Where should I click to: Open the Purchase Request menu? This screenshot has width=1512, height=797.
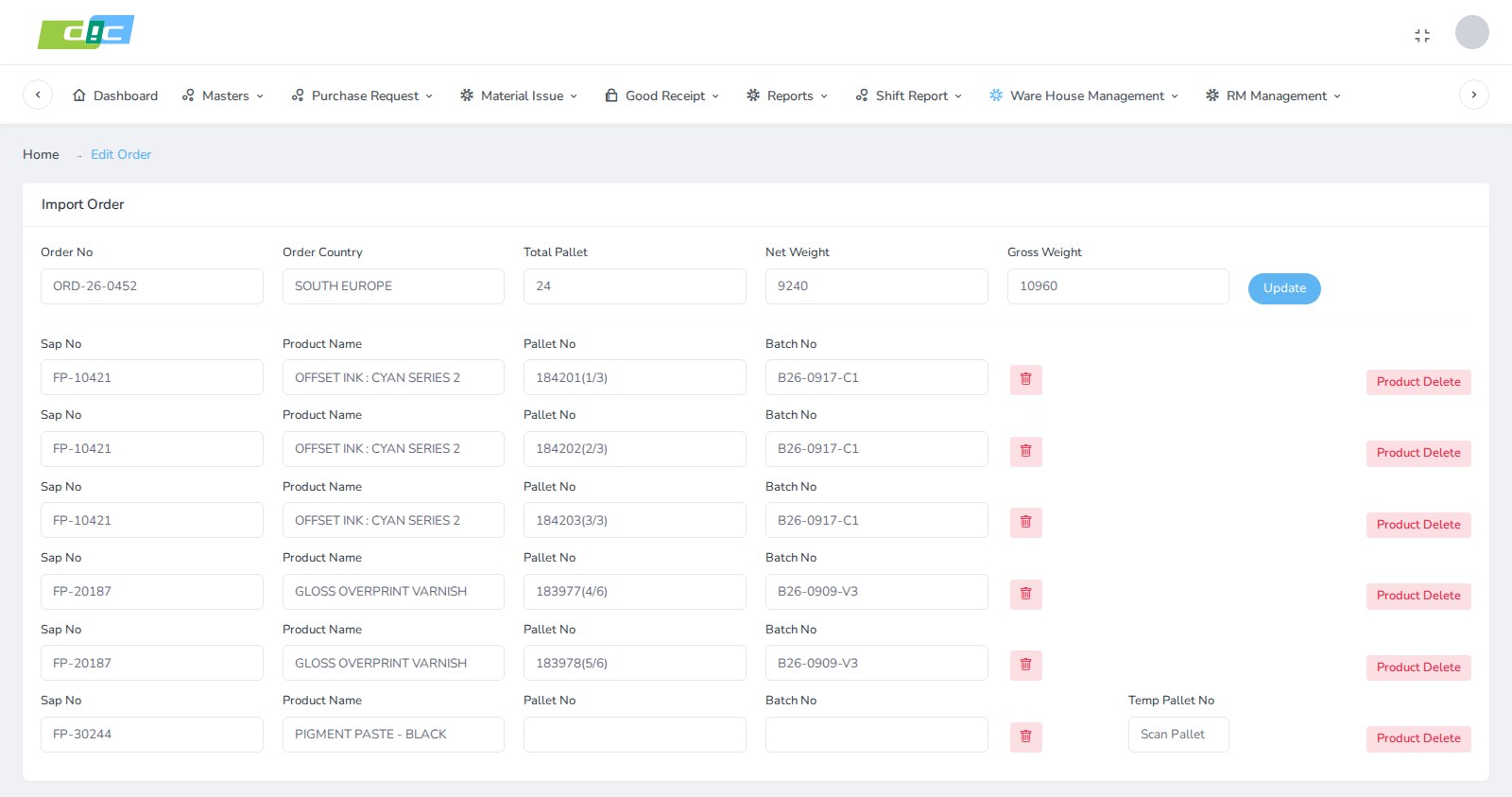click(x=362, y=95)
